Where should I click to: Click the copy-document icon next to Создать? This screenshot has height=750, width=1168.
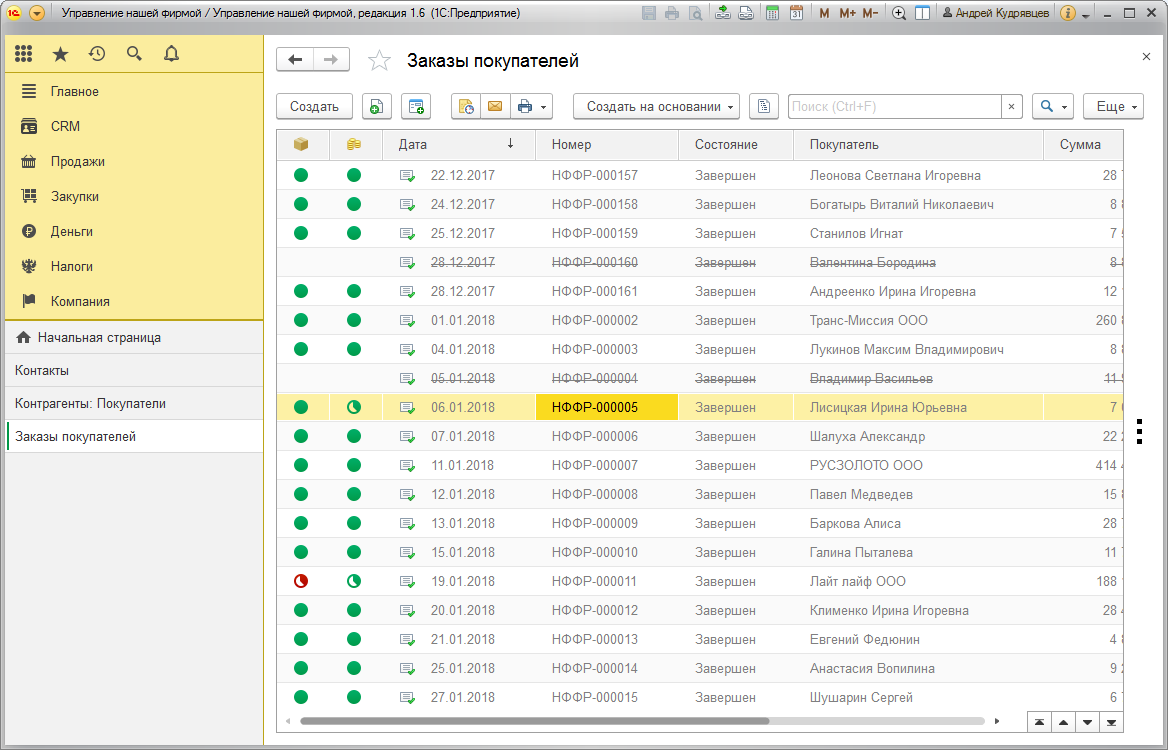pos(377,107)
